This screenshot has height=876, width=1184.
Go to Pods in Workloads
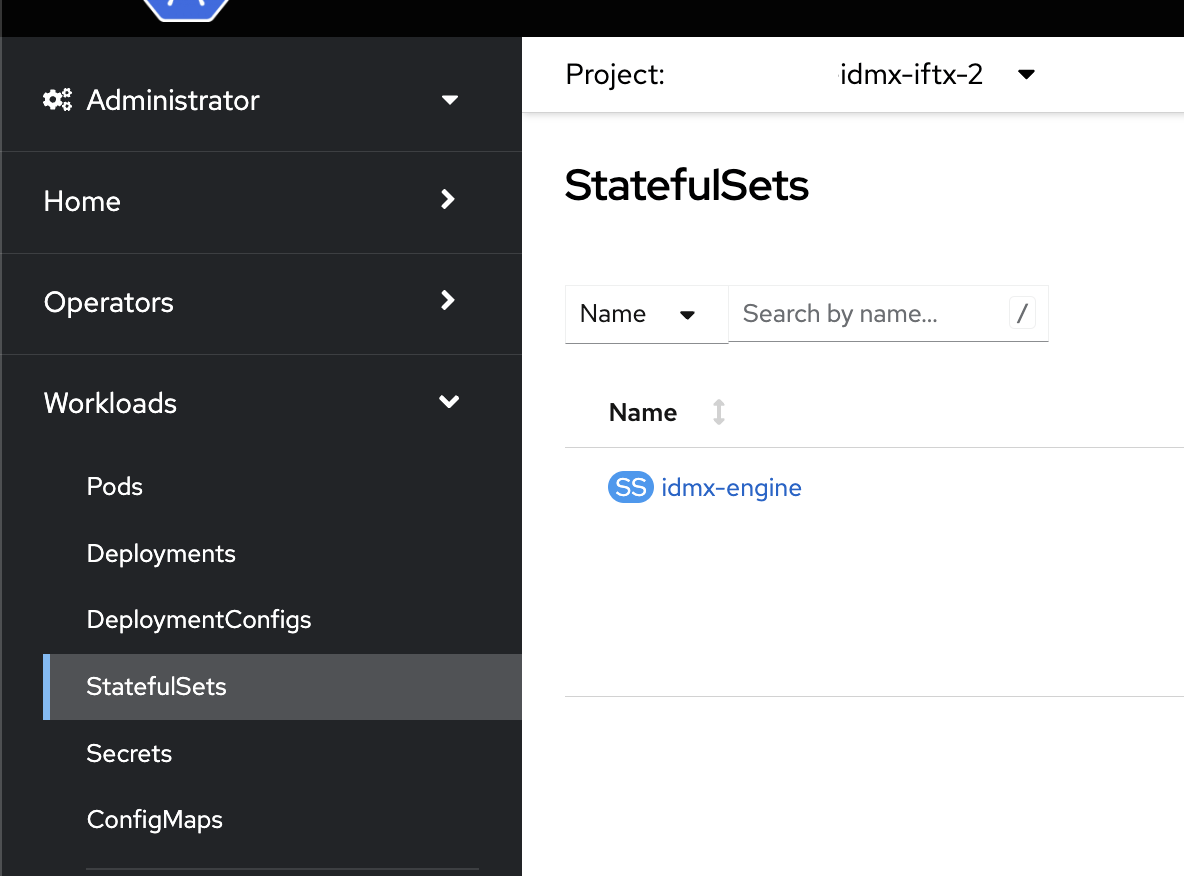pos(115,486)
